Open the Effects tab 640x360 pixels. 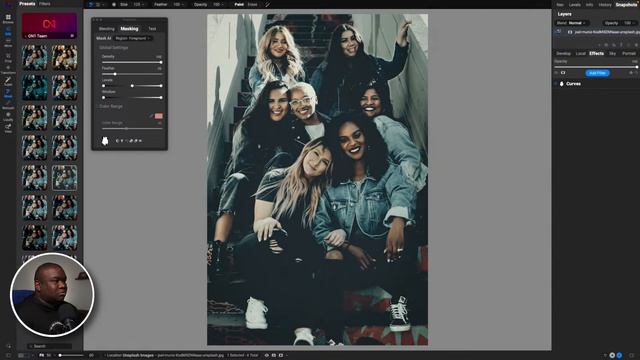click(x=596, y=53)
